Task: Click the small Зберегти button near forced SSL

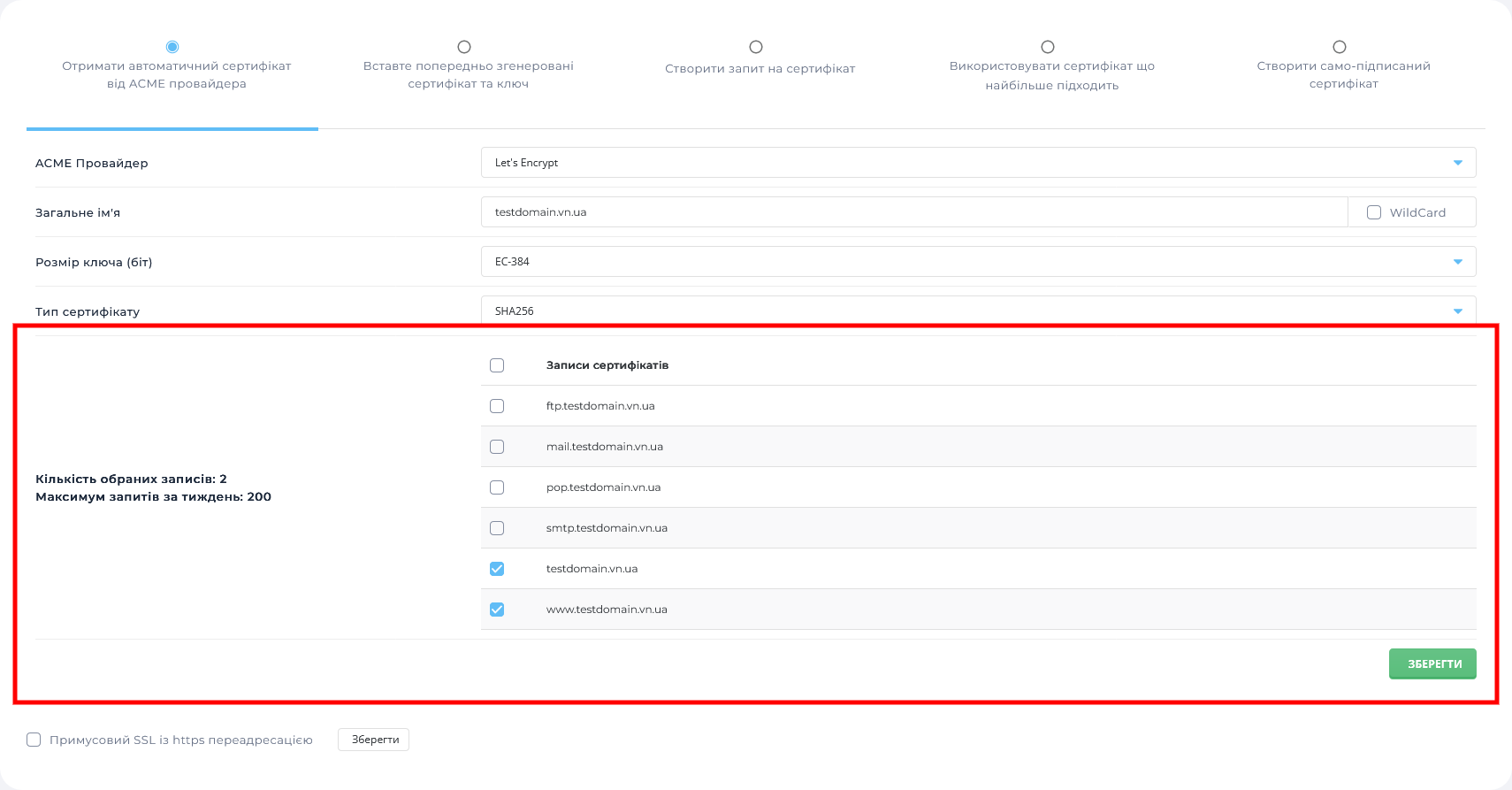Action: 373,740
